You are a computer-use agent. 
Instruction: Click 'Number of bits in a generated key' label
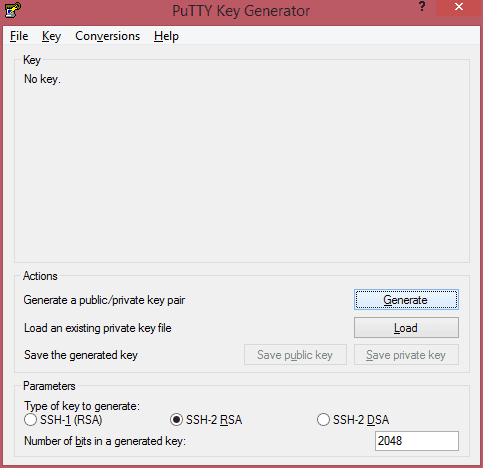105,441
